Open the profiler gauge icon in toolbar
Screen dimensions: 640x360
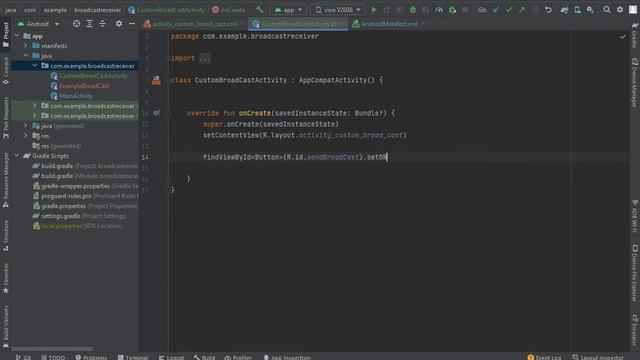pos(439,9)
